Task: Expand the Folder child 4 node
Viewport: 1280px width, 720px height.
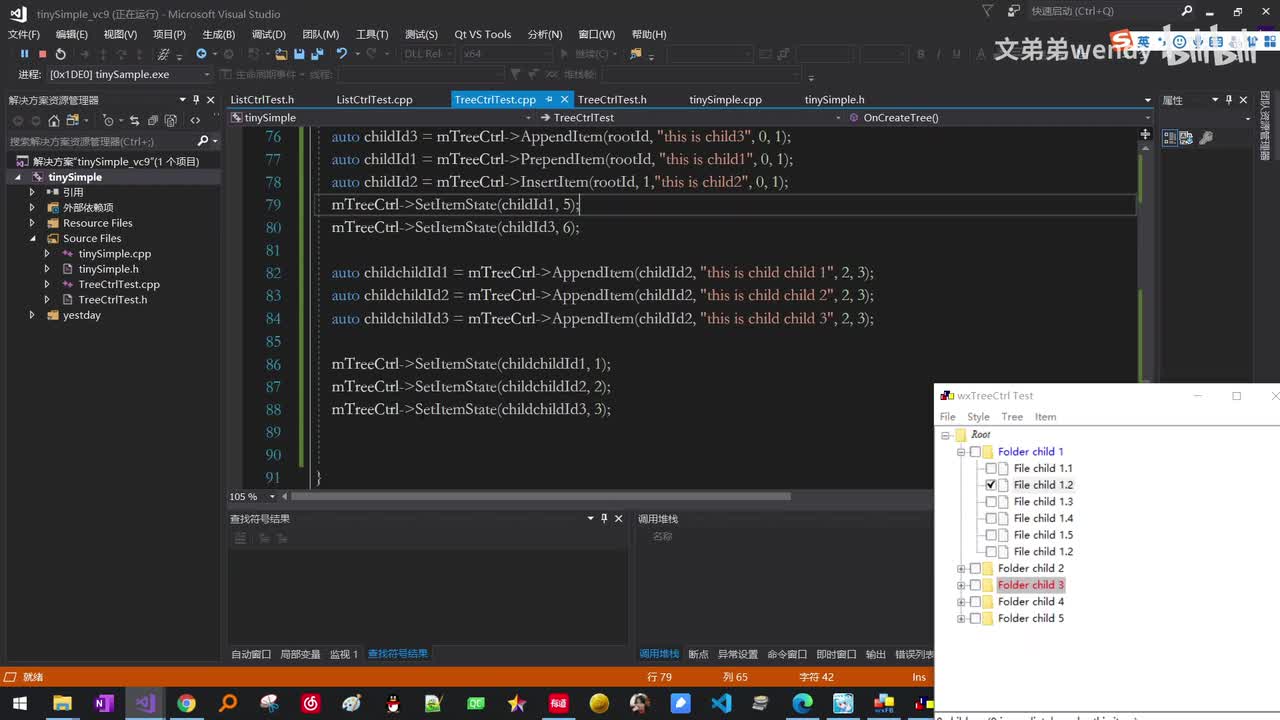Action: pos(961,602)
